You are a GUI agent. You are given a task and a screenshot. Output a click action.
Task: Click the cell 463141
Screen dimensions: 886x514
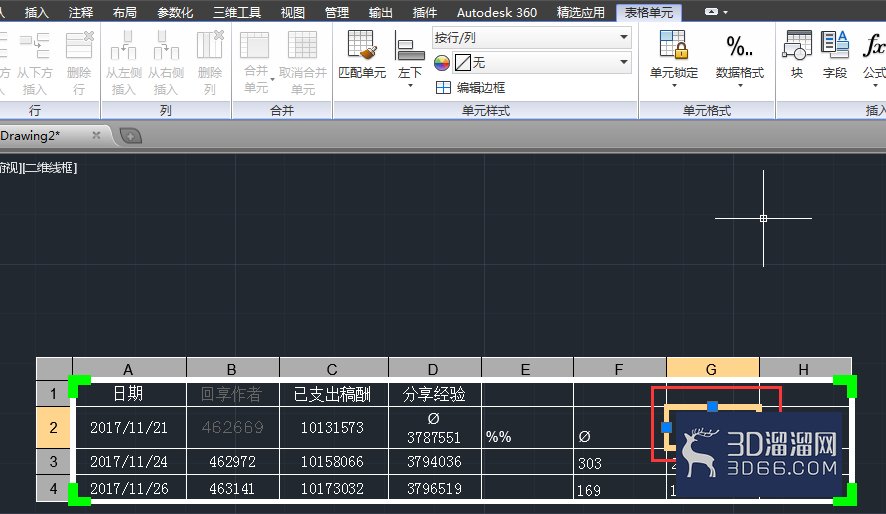pyautogui.click(x=232, y=488)
